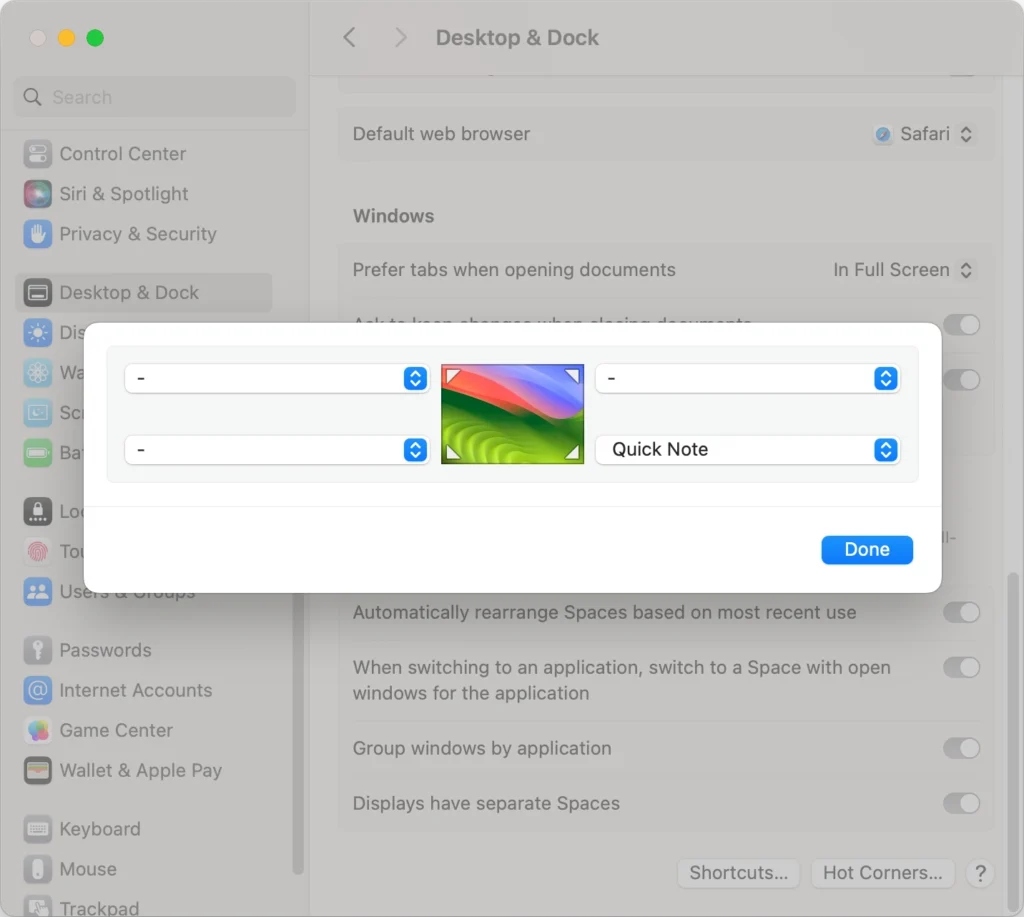Viewport: 1024px width, 917px height.
Task: Click the search magnifying glass icon
Action: (32, 97)
